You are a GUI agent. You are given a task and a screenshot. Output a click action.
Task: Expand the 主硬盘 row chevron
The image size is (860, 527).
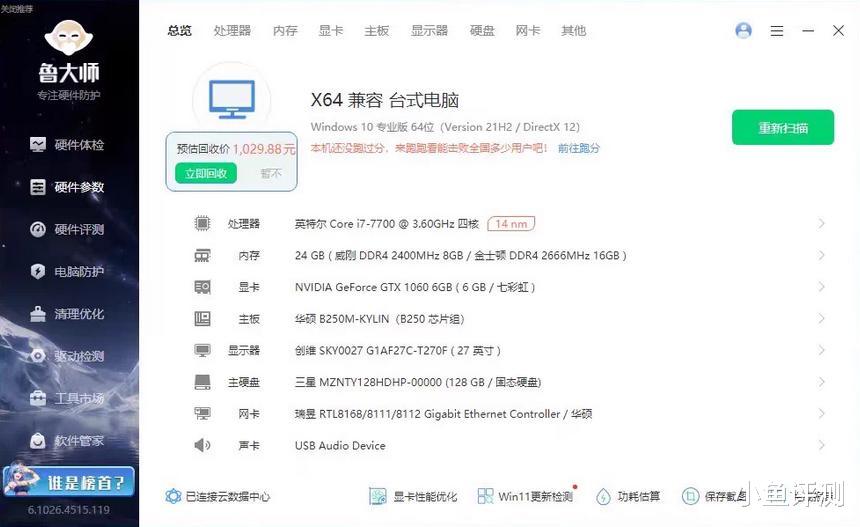pyautogui.click(x=821, y=382)
